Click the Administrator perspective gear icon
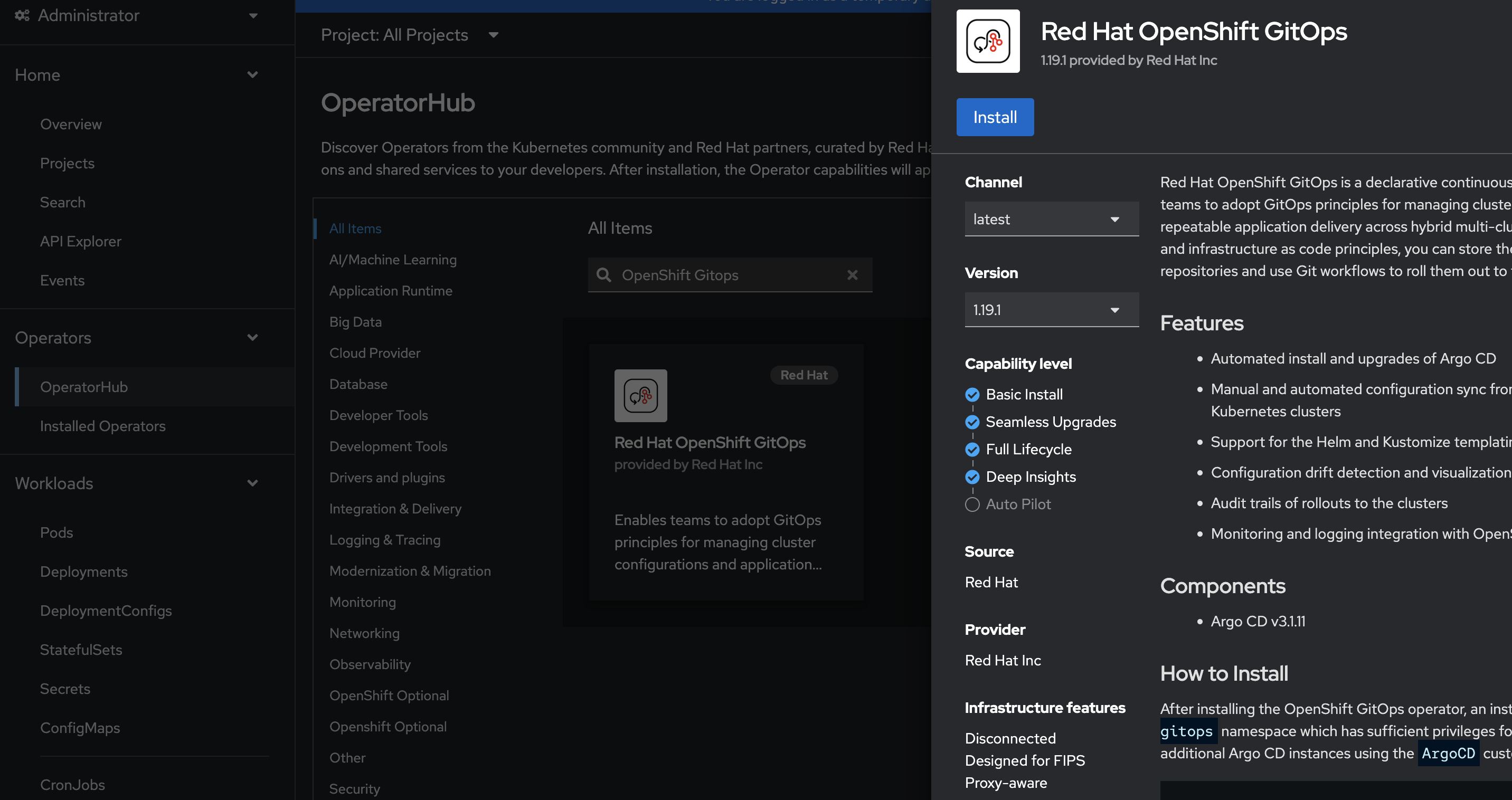Image resolution: width=1512 pixels, height=800 pixels. coord(22,15)
